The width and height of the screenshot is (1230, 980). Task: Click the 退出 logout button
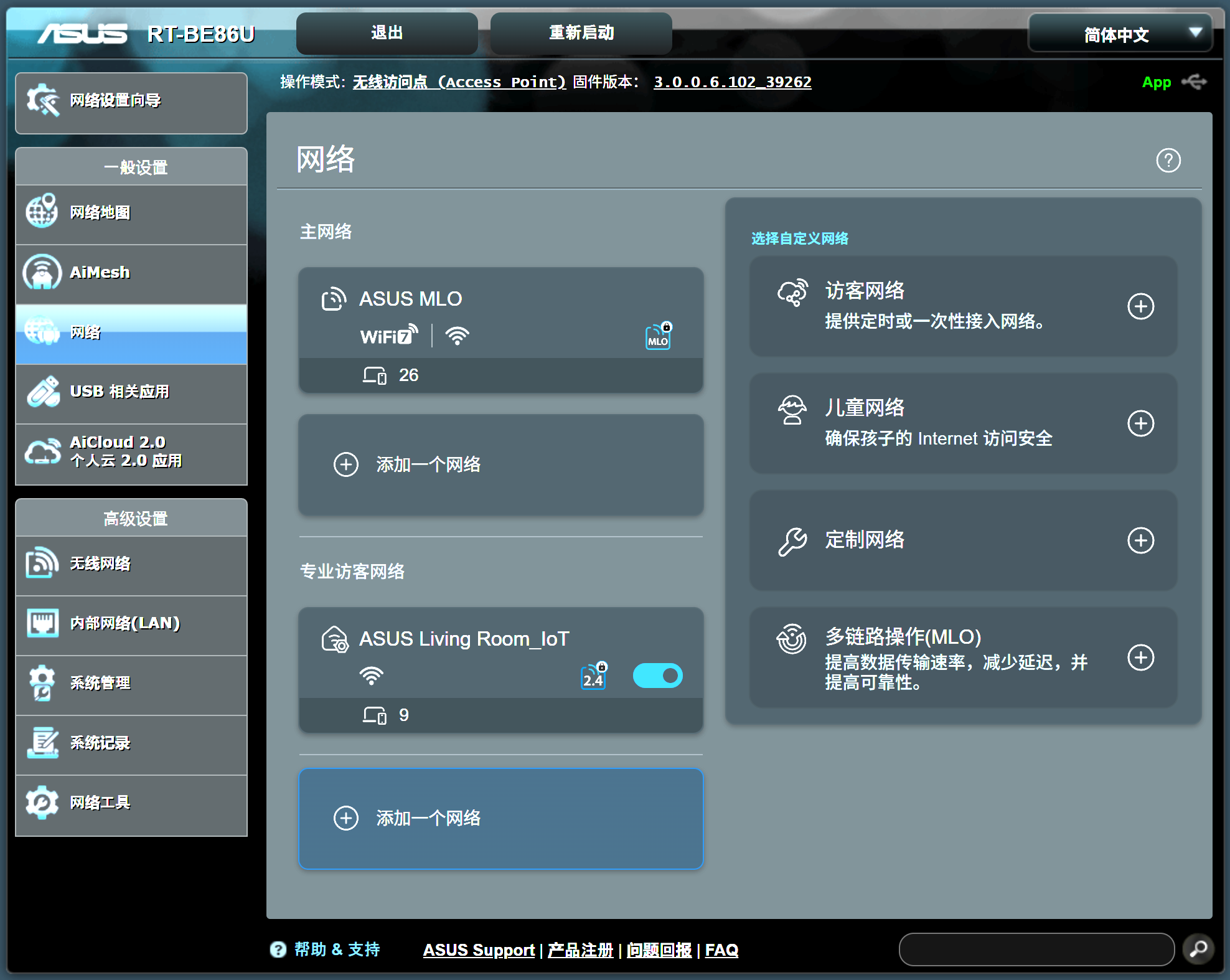(387, 33)
